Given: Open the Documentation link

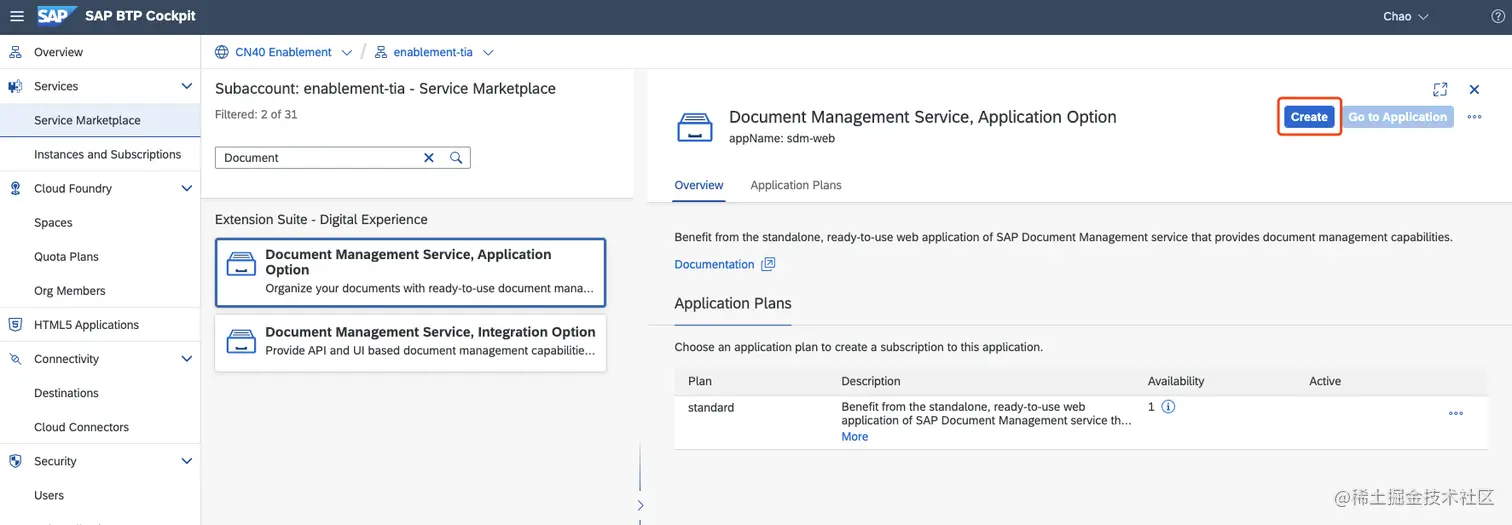Looking at the screenshot, I should tap(714, 265).
